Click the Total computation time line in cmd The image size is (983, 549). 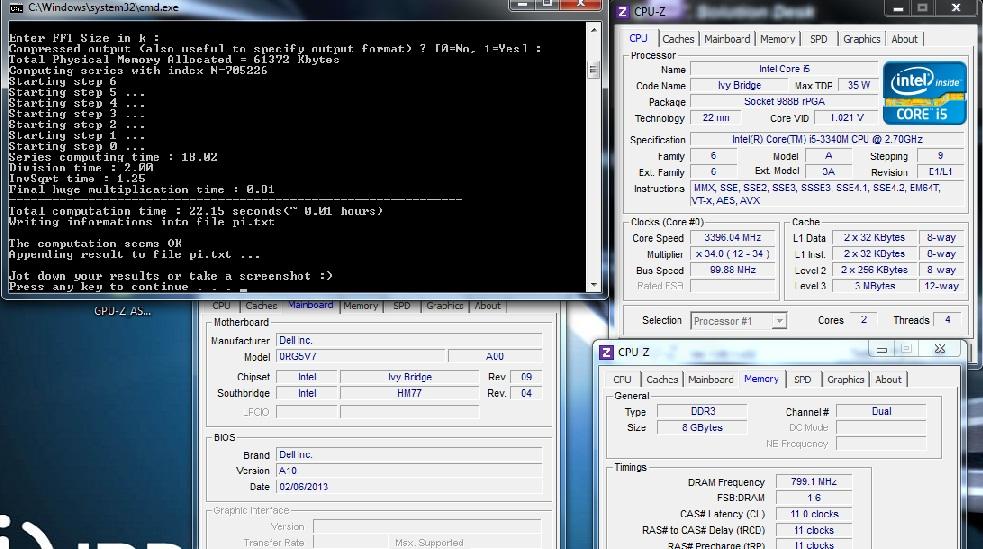pos(196,211)
